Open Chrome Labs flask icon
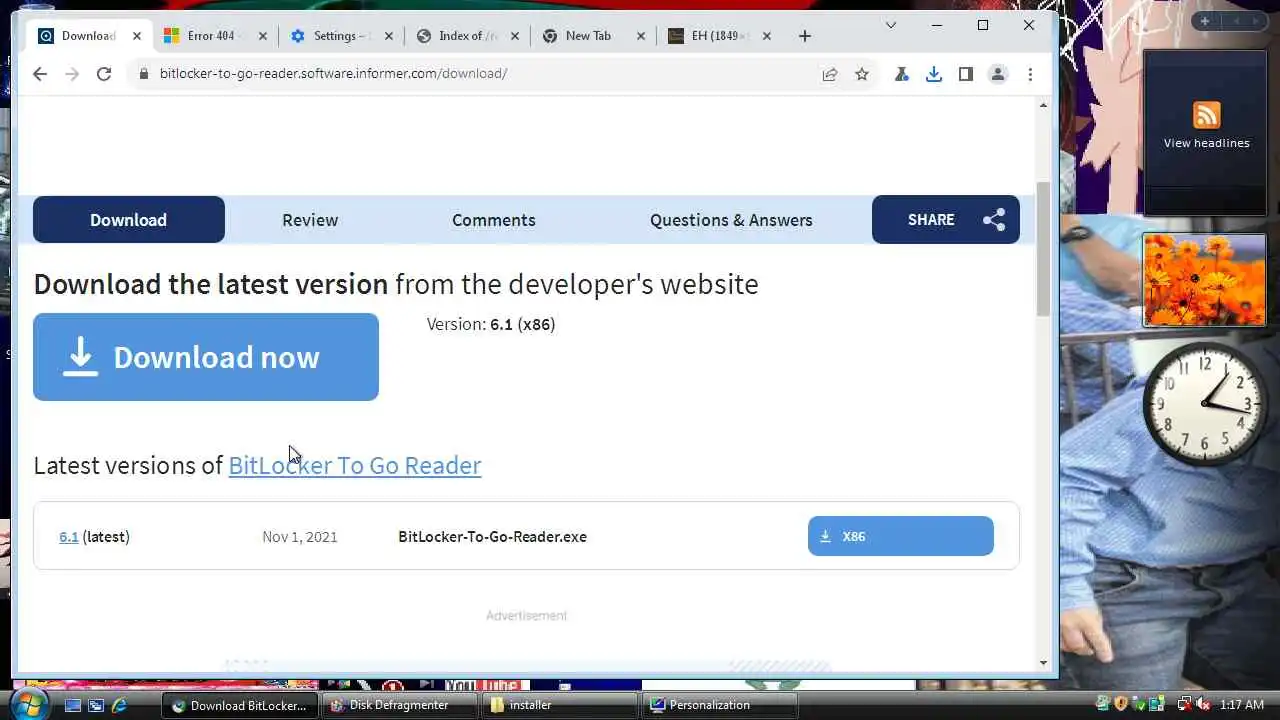The height and width of the screenshot is (720, 1280). 902,74
